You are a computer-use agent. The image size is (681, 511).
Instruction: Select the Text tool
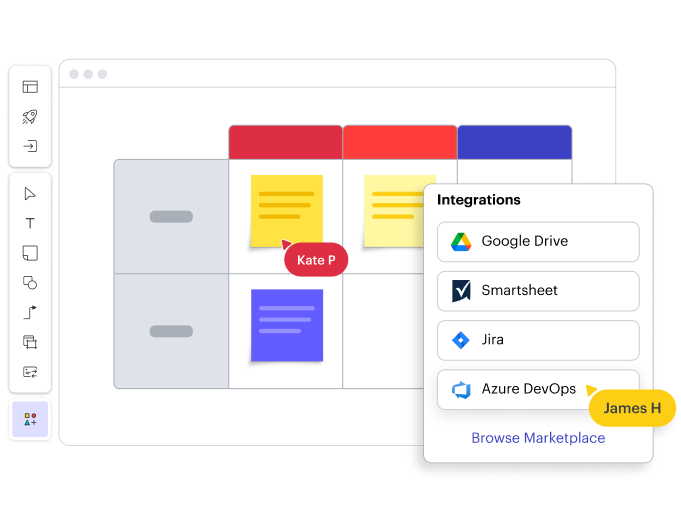[30, 223]
